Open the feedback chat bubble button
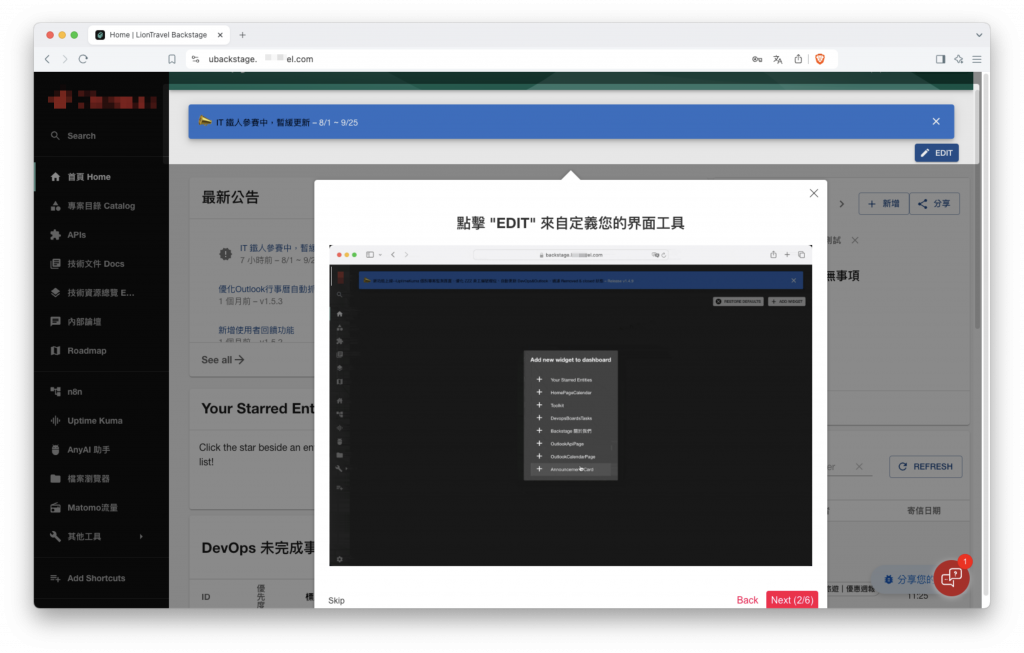Image resolution: width=1024 pixels, height=653 pixels. pyautogui.click(x=952, y=577)
